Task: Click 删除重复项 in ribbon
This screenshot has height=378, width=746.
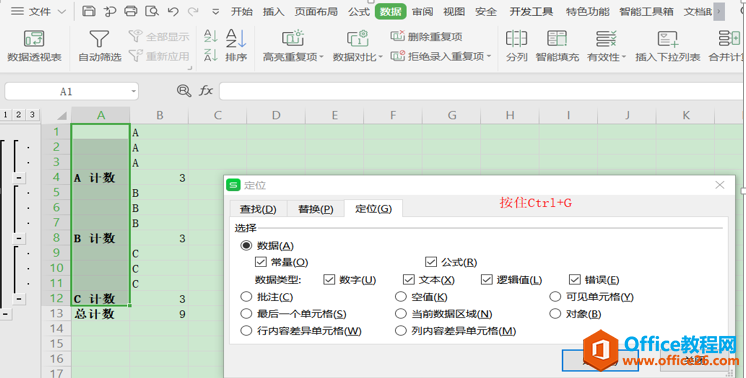Action: pyautogui.click(x=426, y=36)
